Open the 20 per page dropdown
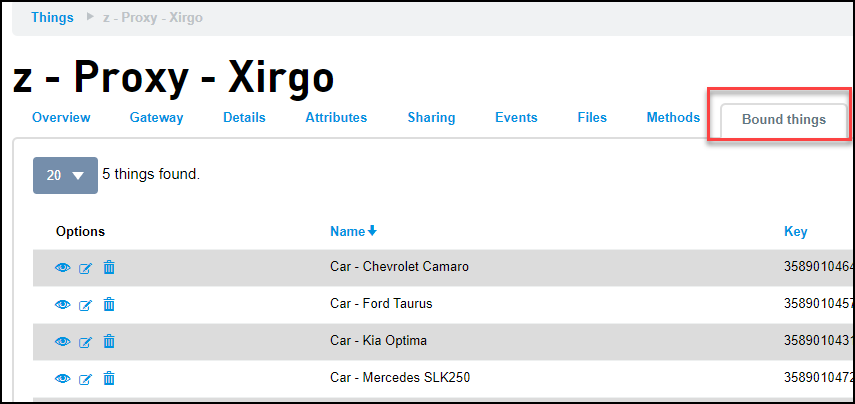855x404 pixels. (x=65, y=175)
